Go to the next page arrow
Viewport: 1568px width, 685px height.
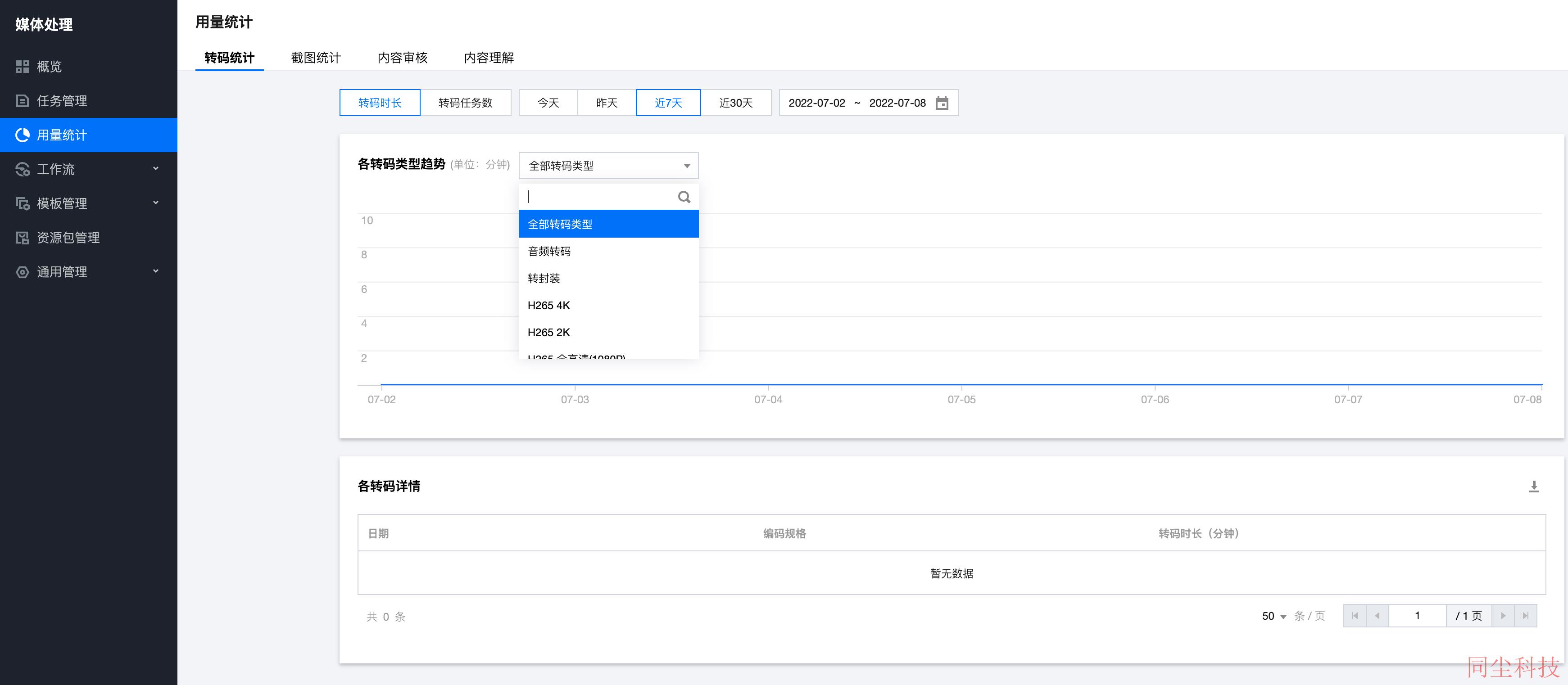(1503, 616)
